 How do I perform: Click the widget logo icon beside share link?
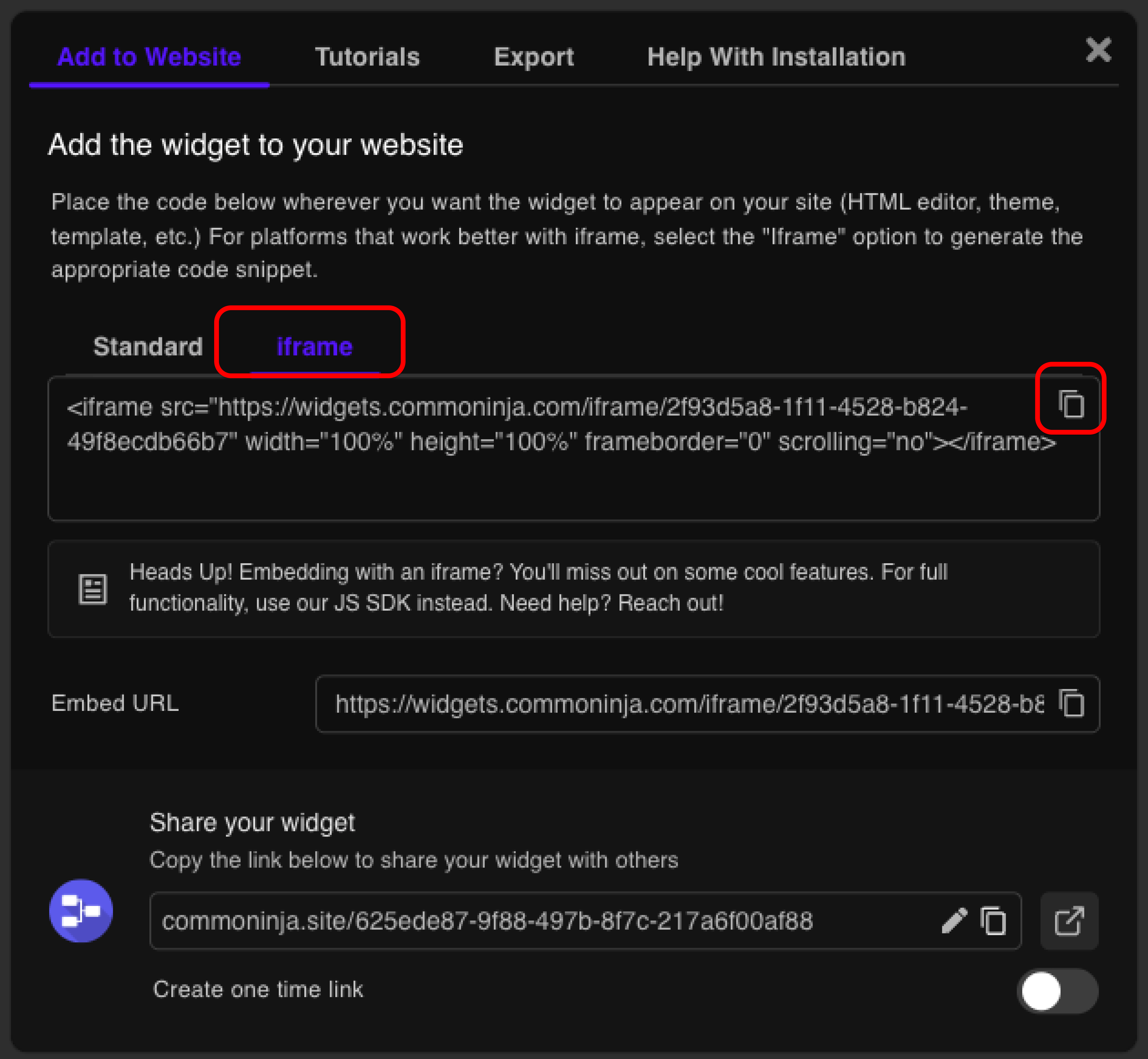pos(81,911)
